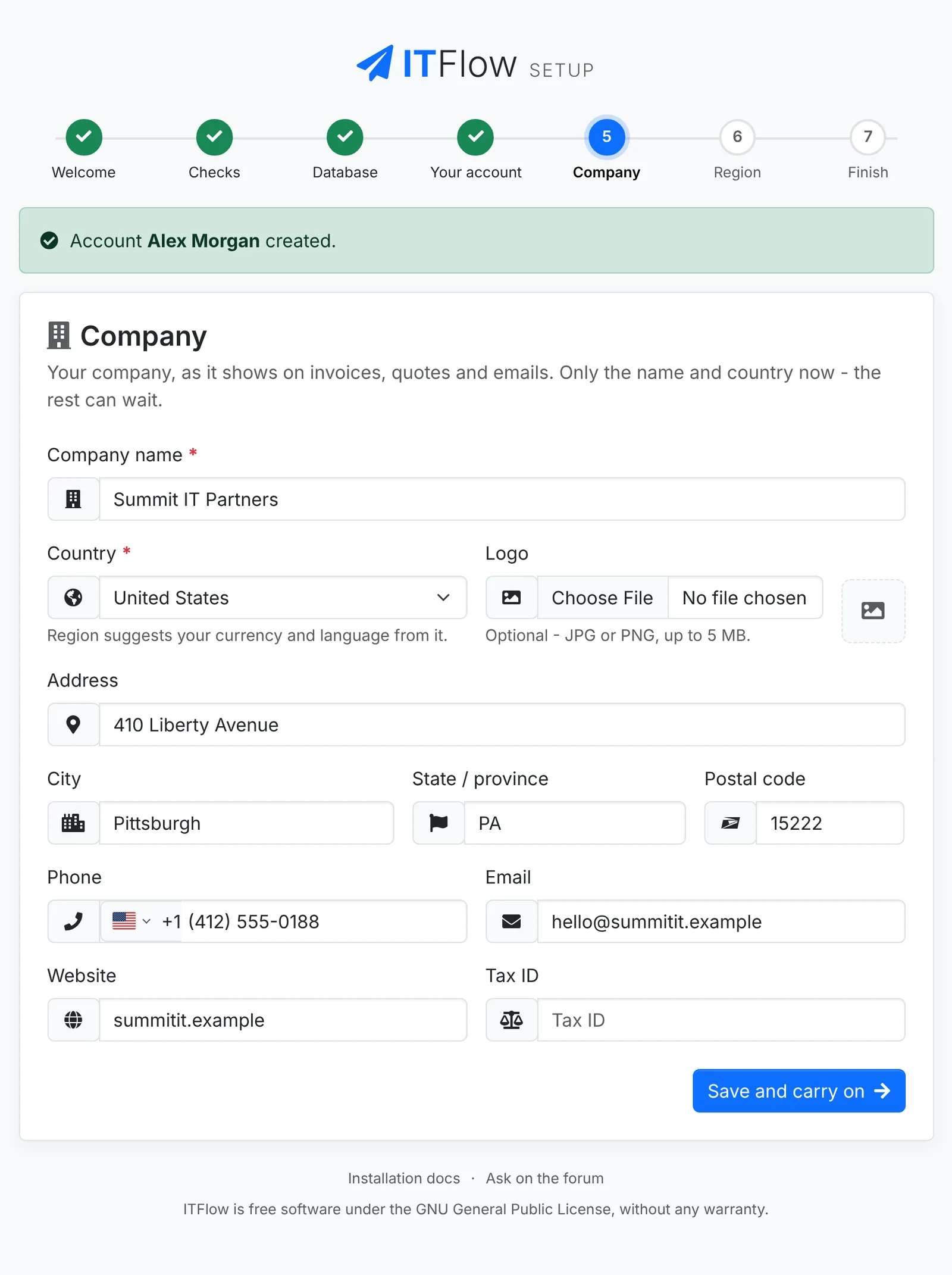
Task: Click the city buildings icon beside Pittsburgh
Action: 73,823
